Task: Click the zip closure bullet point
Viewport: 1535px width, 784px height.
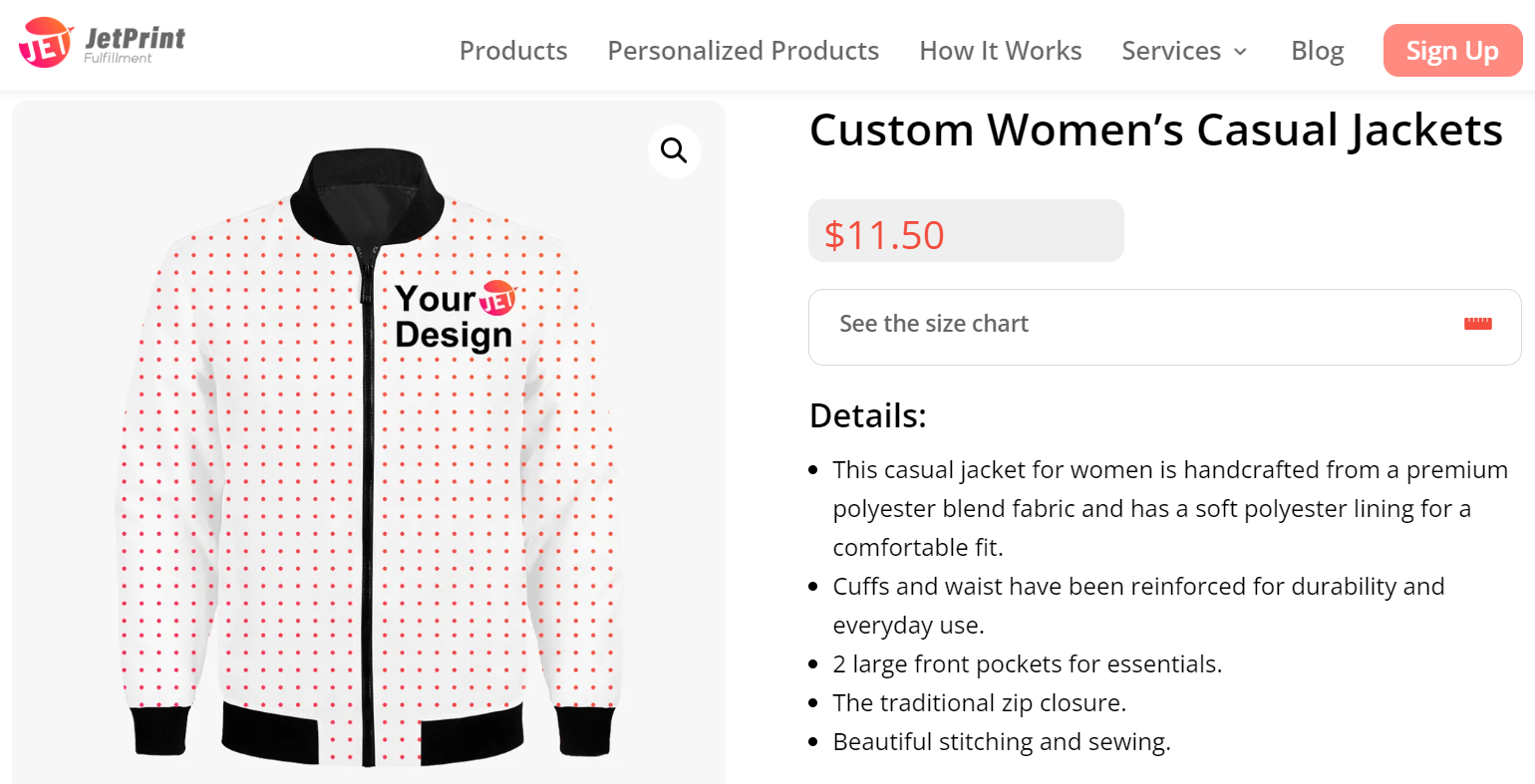Action: point(979,702)
